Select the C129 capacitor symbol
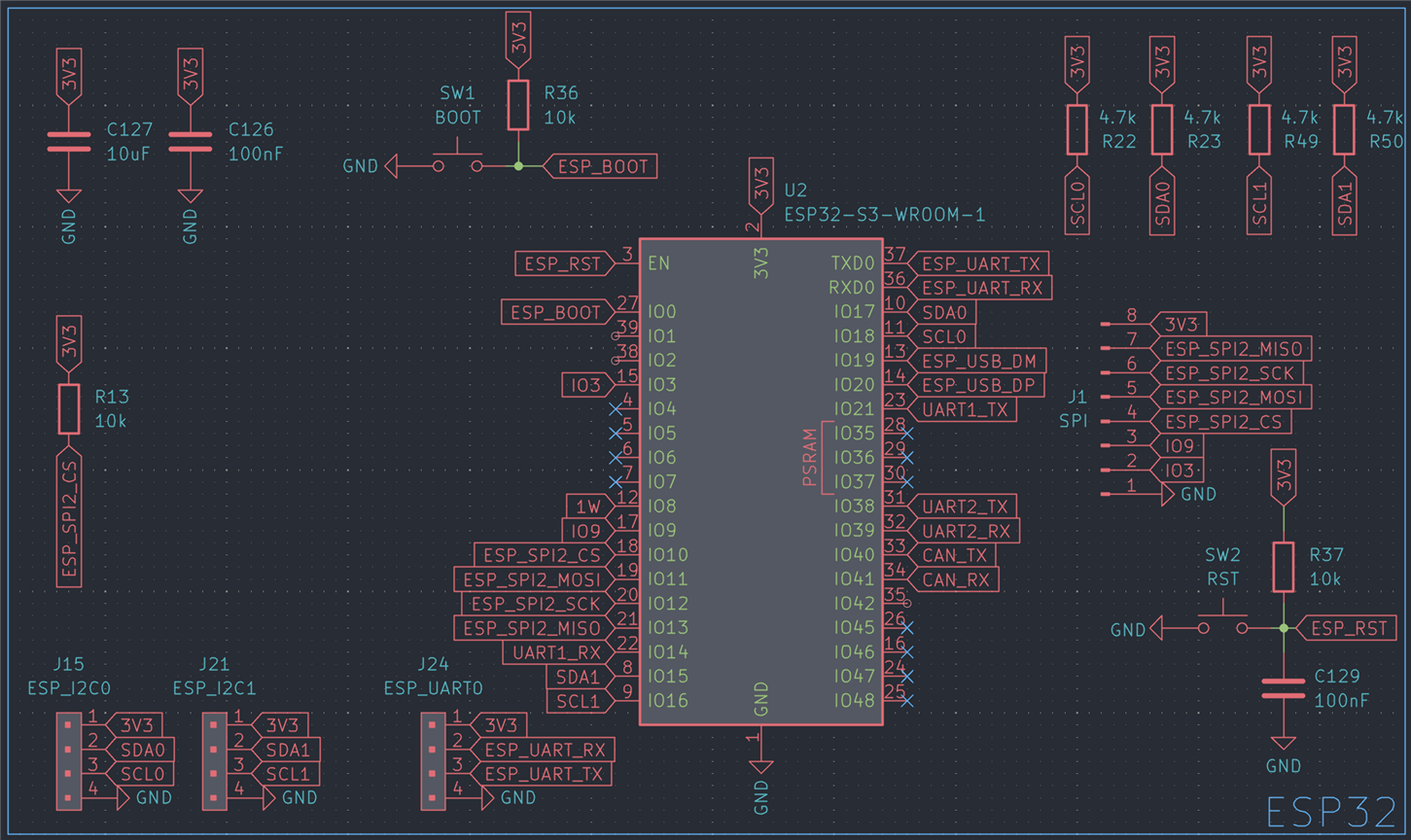 click(x=1284, y=688)
